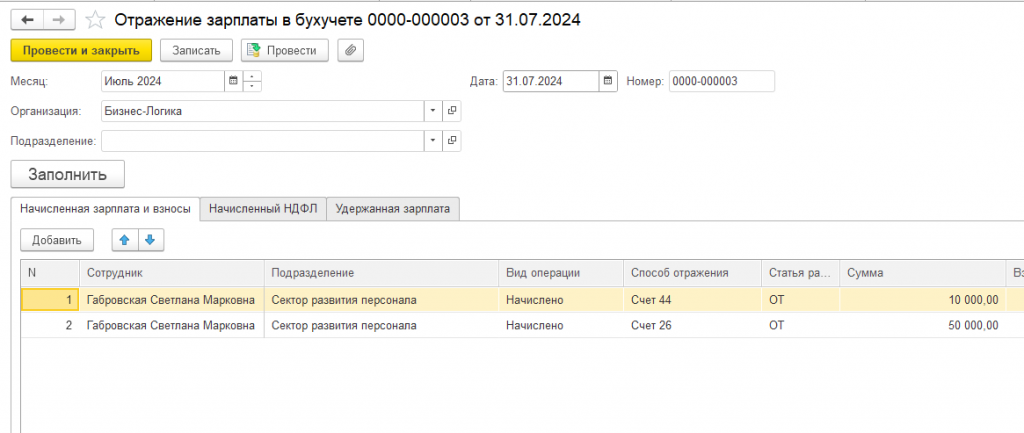Save document with the Записать button
The width and height of the screenshot is (1024, 433).
coord(197,50)
